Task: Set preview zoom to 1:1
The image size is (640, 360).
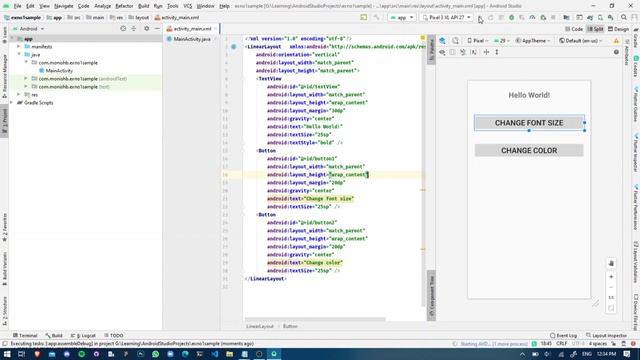Action: point(611,297)
